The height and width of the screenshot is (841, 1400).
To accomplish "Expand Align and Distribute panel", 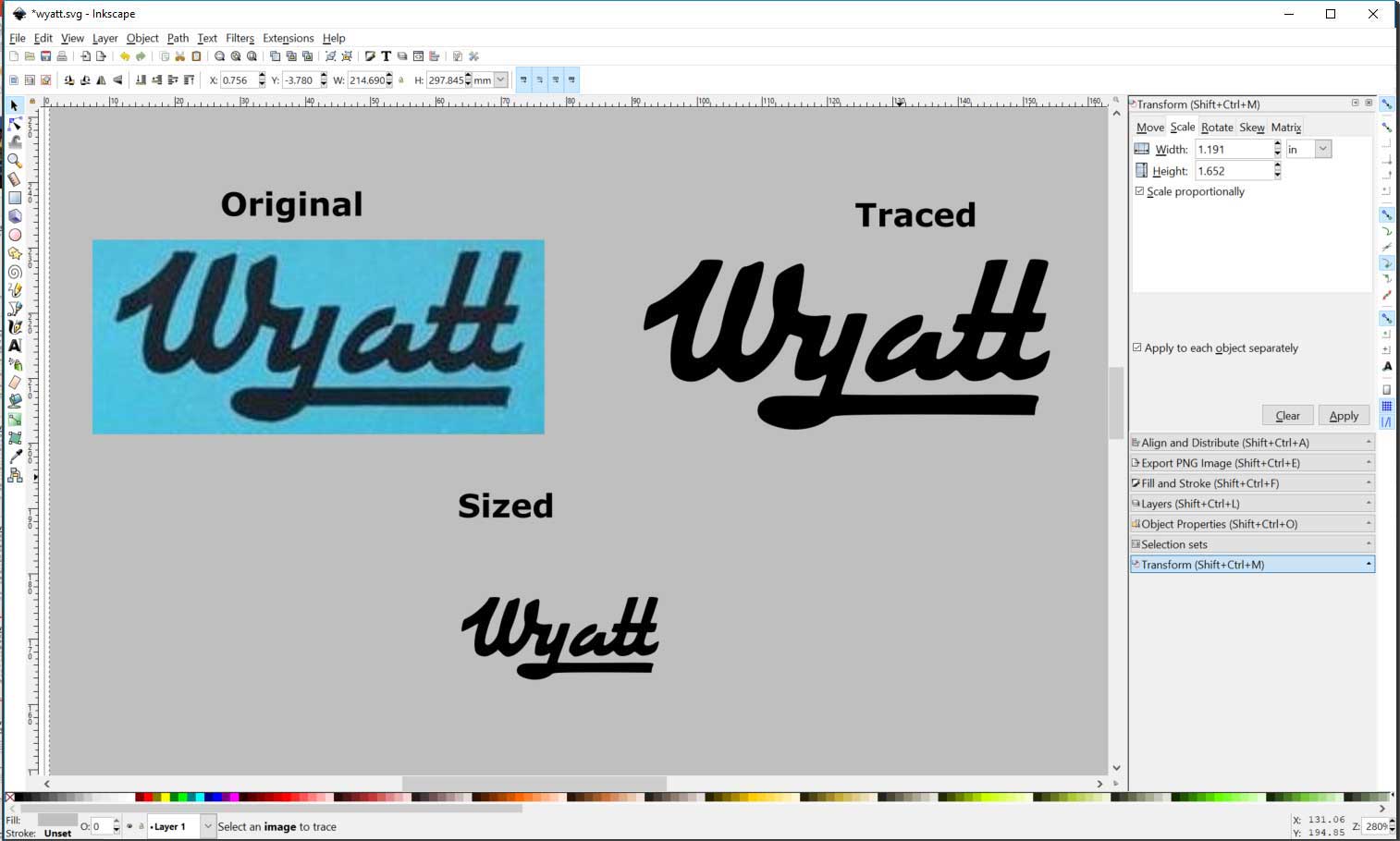I will [1252, 443].
